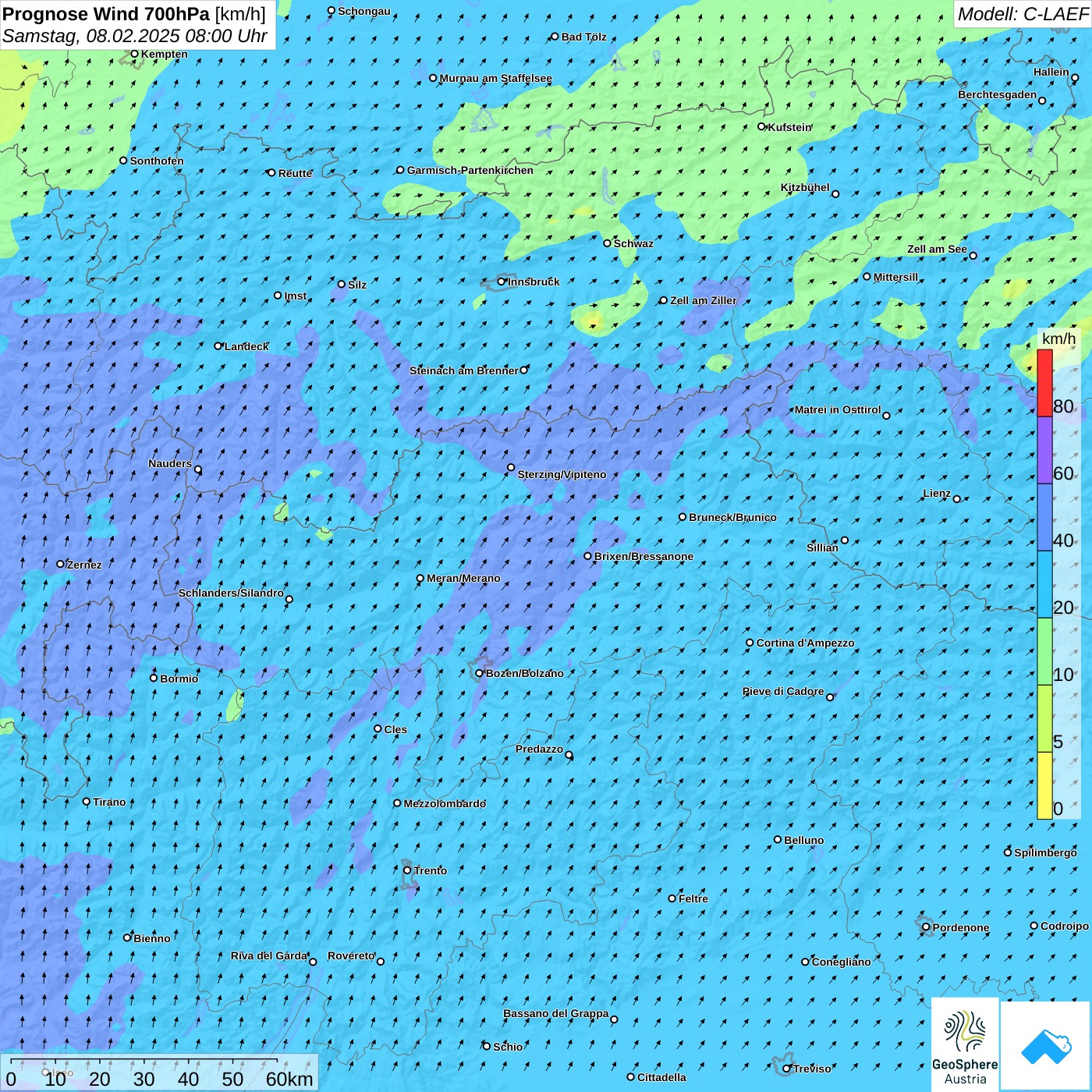The width and height of the screenshot is (1092, 1092).
Task: Click the 'Modell: C-LAEF' label
Action: [x=1023, y=14]
